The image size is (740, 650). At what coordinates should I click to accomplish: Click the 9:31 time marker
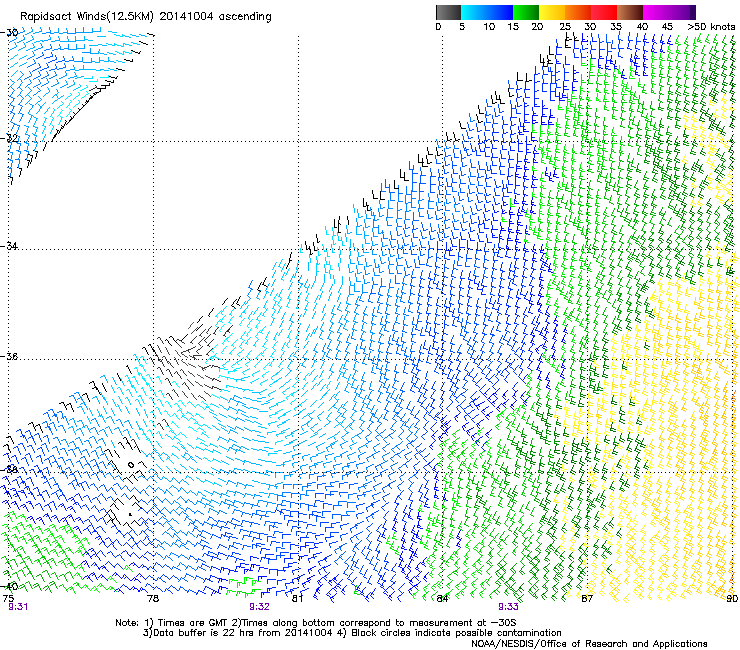pos(18,607)
